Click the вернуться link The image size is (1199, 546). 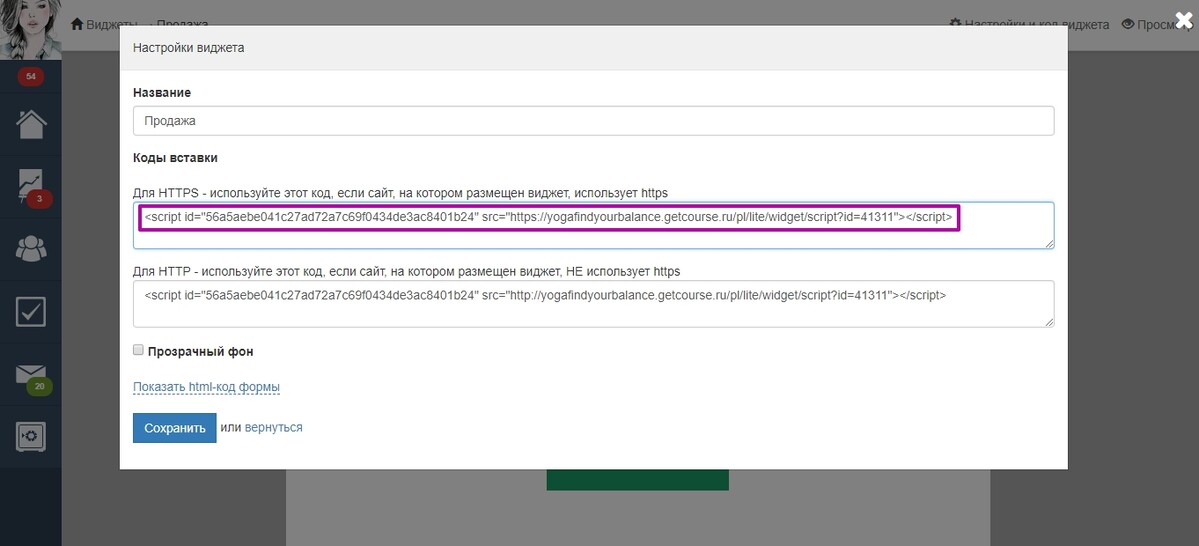[x=273, y=427]
